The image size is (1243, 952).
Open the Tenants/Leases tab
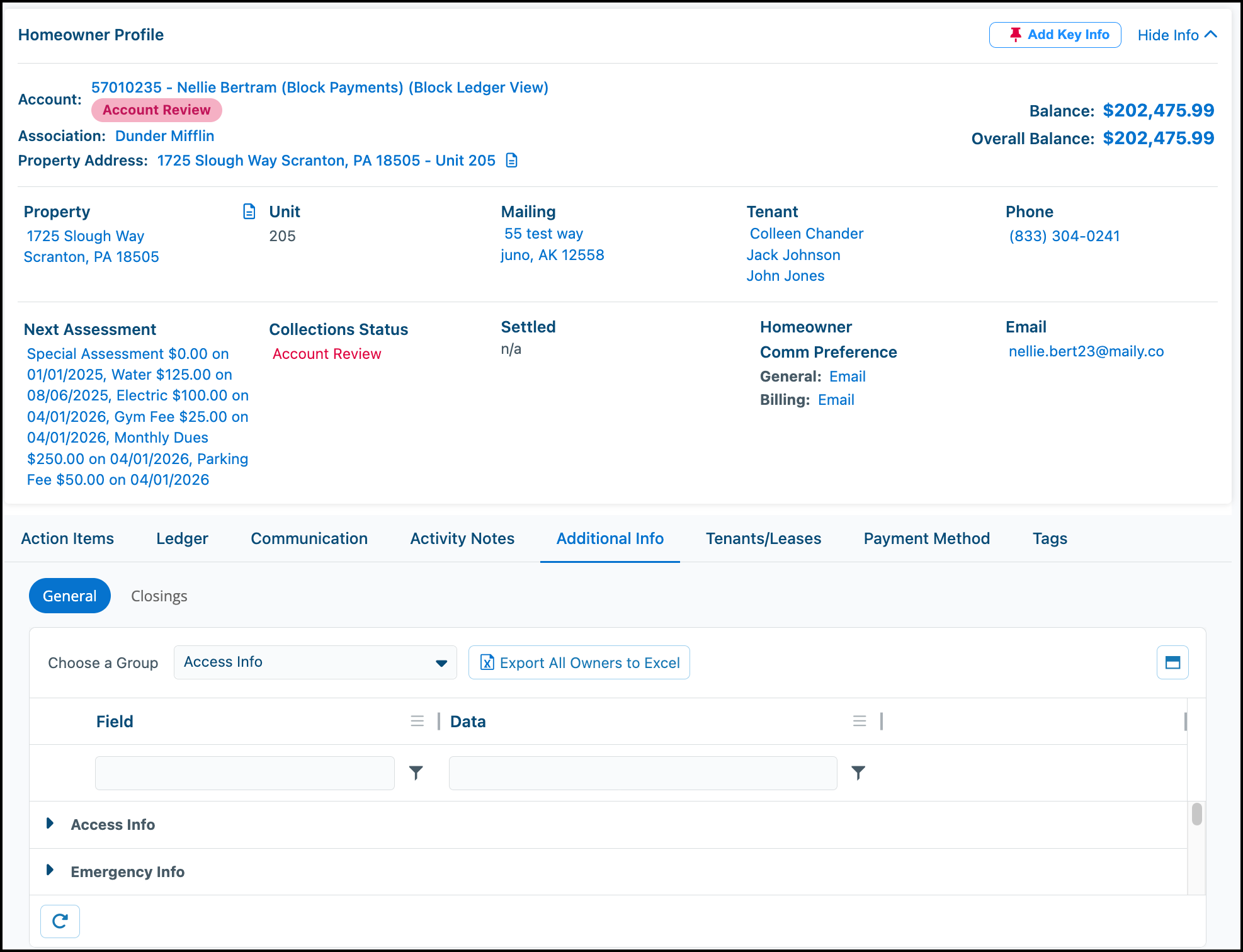click(763, 538)
